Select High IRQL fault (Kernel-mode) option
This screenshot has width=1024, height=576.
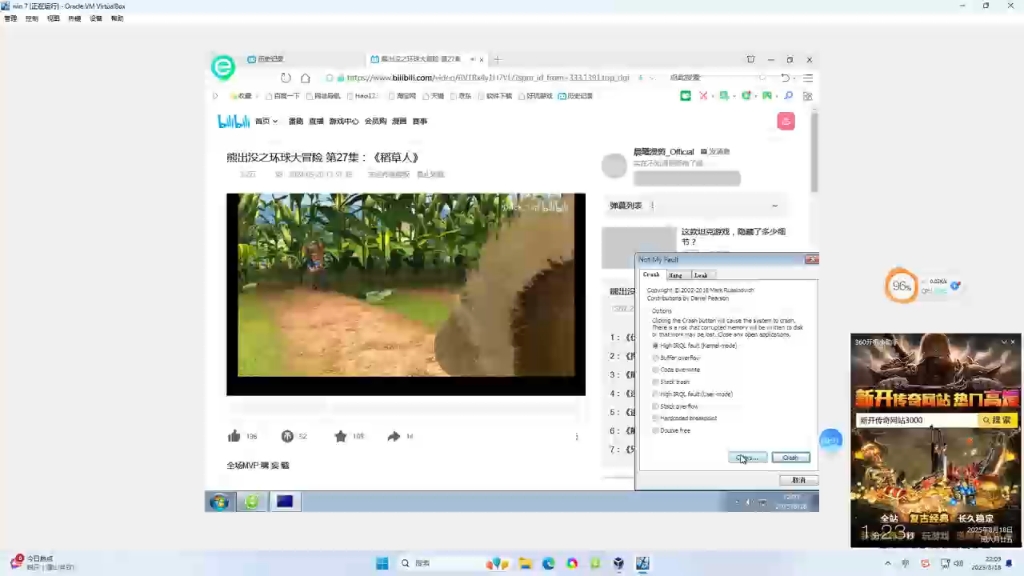[x=695, y=345]
